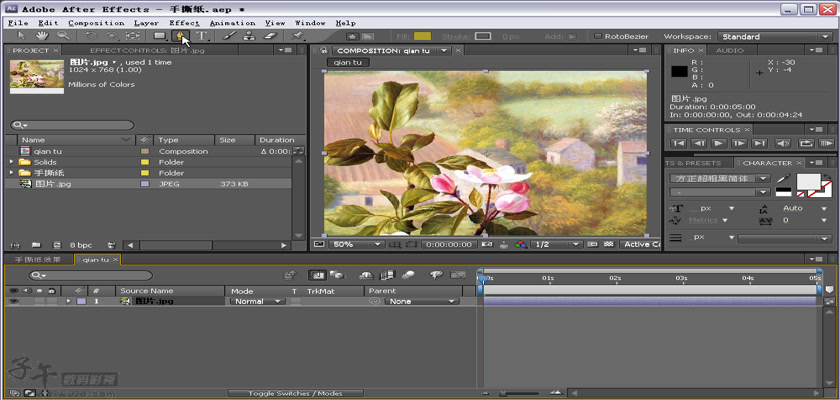Toggle the composition viewer lock icon
This screenshot has height=400, width=840.
tap(323, 50)
